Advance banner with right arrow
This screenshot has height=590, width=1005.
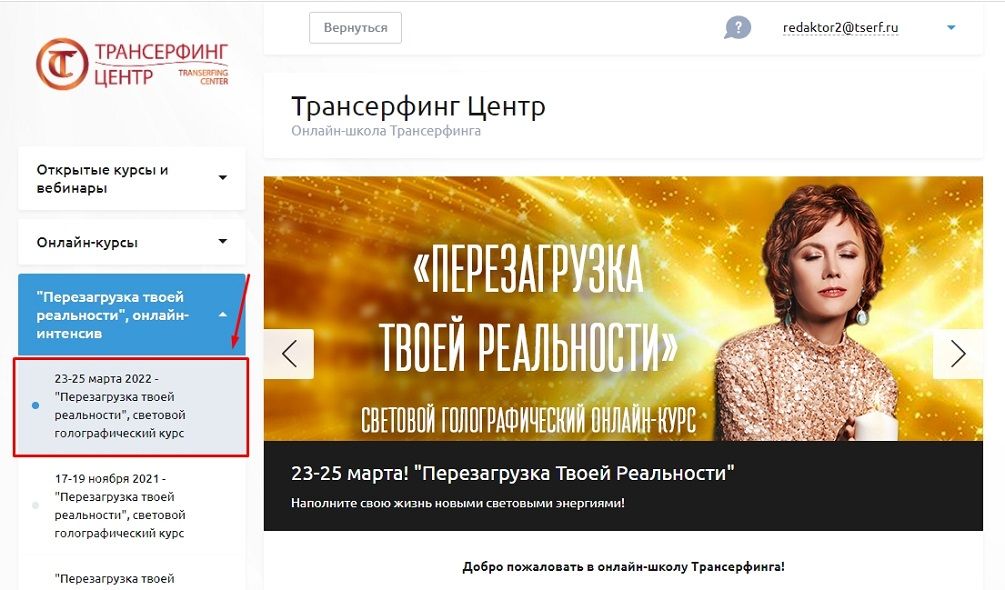958,354
